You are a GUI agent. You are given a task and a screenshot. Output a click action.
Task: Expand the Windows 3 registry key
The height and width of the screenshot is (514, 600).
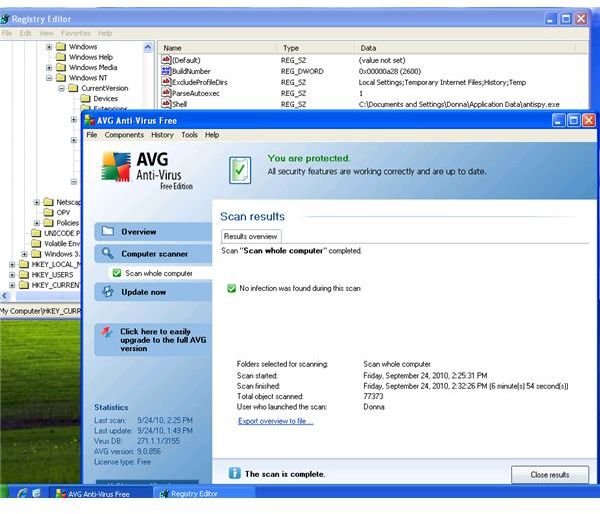pyautogui.click(x=24, y=254)
